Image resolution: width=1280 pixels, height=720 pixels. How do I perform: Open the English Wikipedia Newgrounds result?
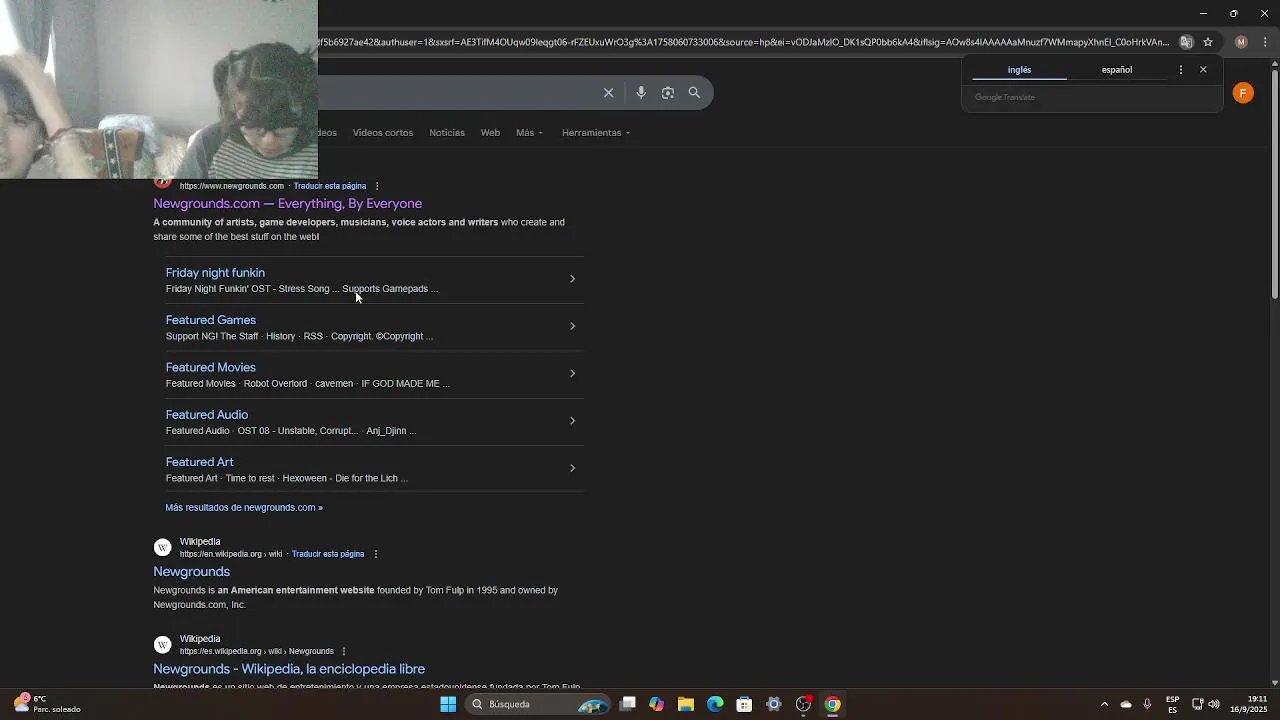[191, 572]
